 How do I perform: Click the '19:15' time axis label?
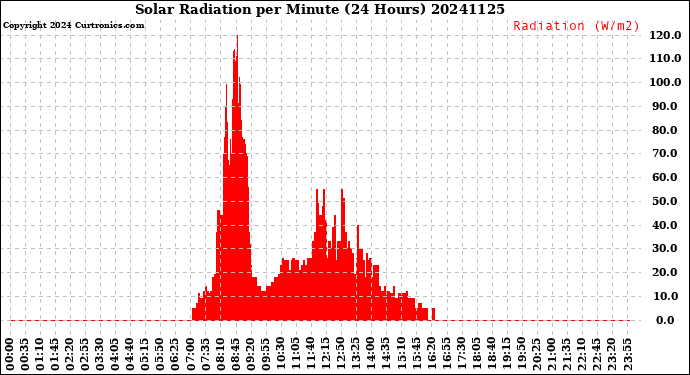[x=507, y=355]
